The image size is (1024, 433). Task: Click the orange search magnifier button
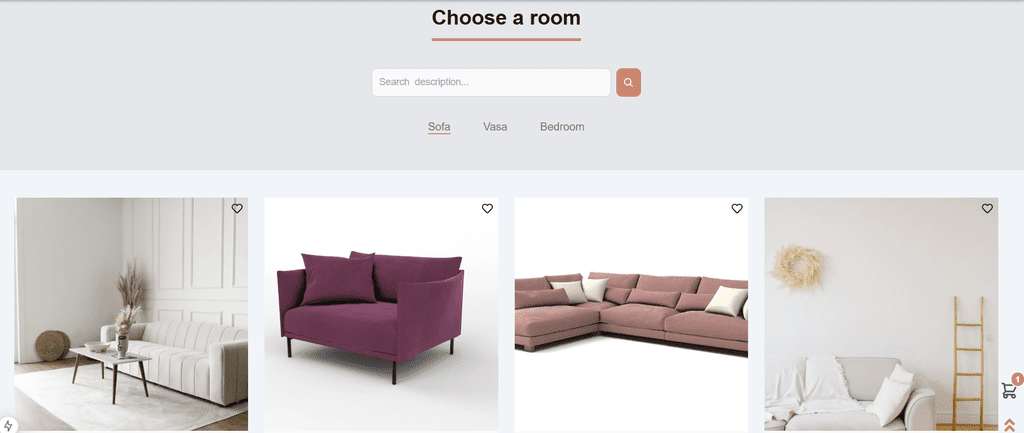tap(628, 82)
